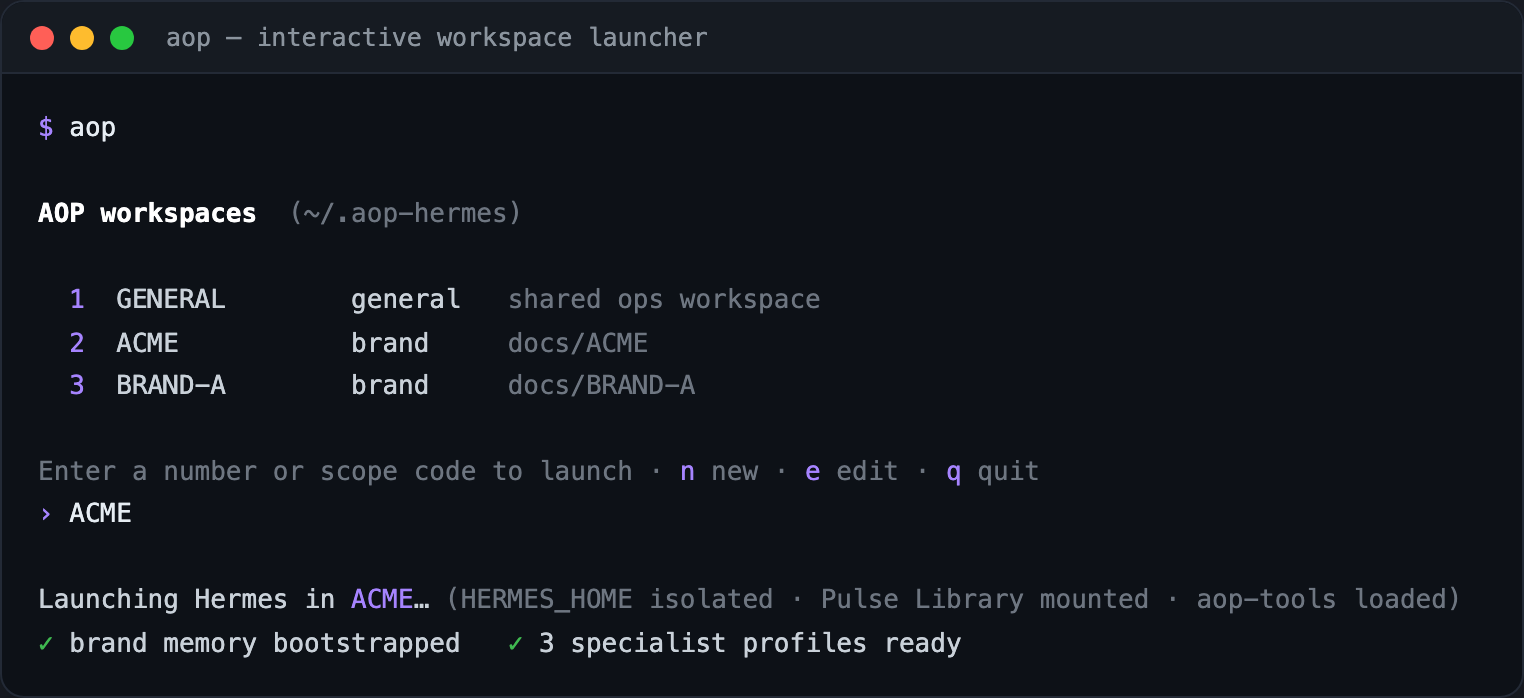Select ACME in the workspace list
Screen dimensions: 1524x698
(x=147, y=343)
